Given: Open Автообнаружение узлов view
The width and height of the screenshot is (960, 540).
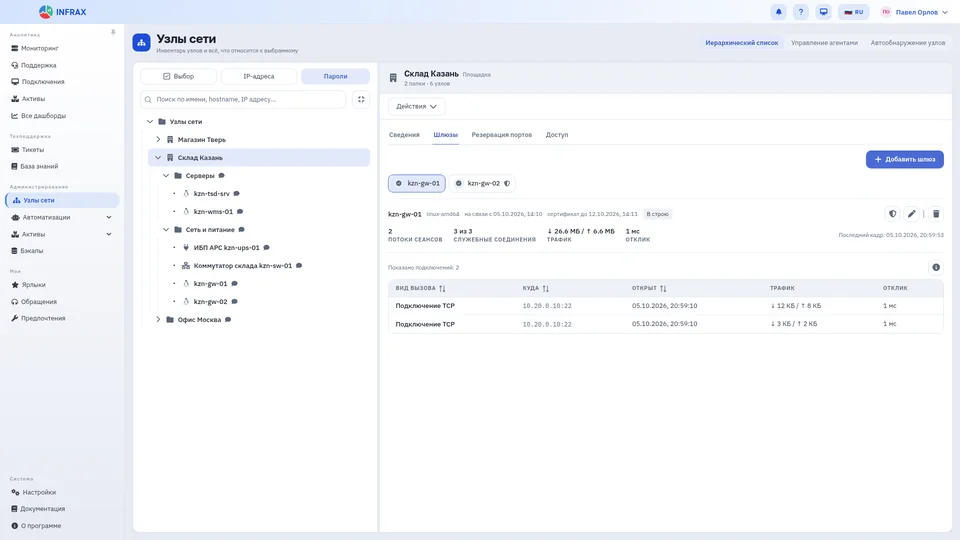Looking at the screenshot, I should (908, 43).
